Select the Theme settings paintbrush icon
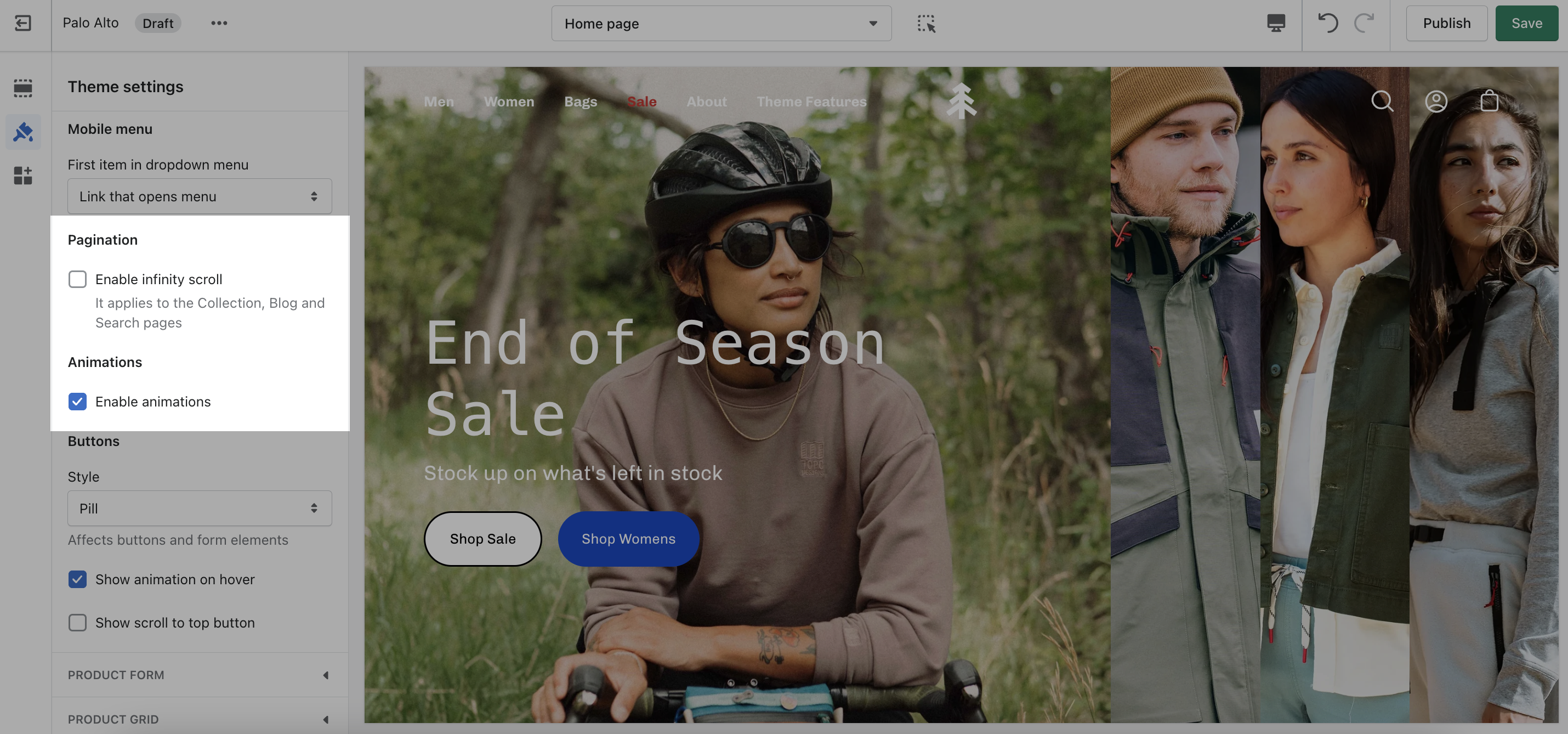 [22, 132]
